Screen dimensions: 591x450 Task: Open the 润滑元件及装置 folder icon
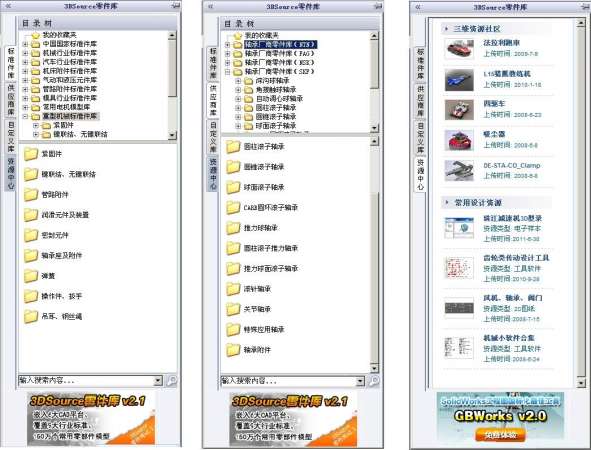tap(31, 215)
